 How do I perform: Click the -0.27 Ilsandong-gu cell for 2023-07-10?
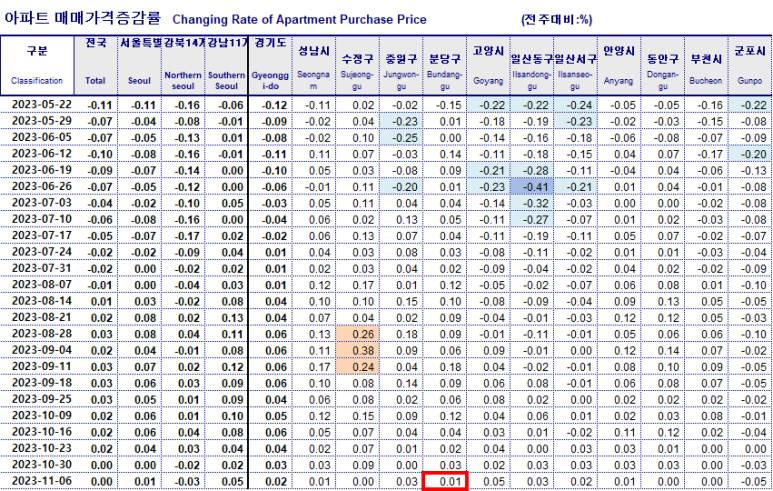coord(532,219)
